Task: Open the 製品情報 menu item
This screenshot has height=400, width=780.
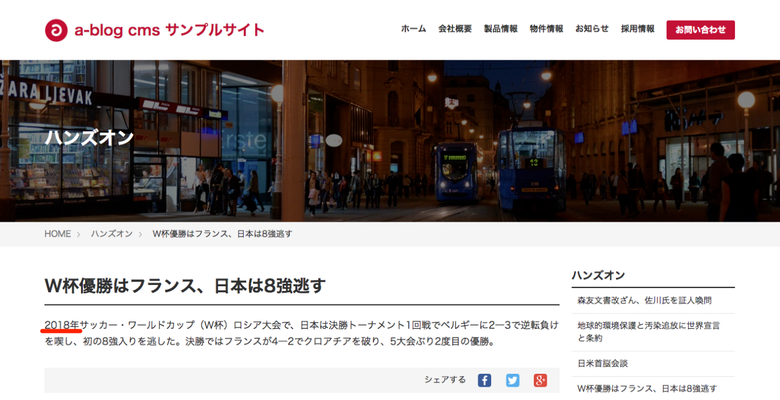Action: pyautogui.click(x=500, y=29)
